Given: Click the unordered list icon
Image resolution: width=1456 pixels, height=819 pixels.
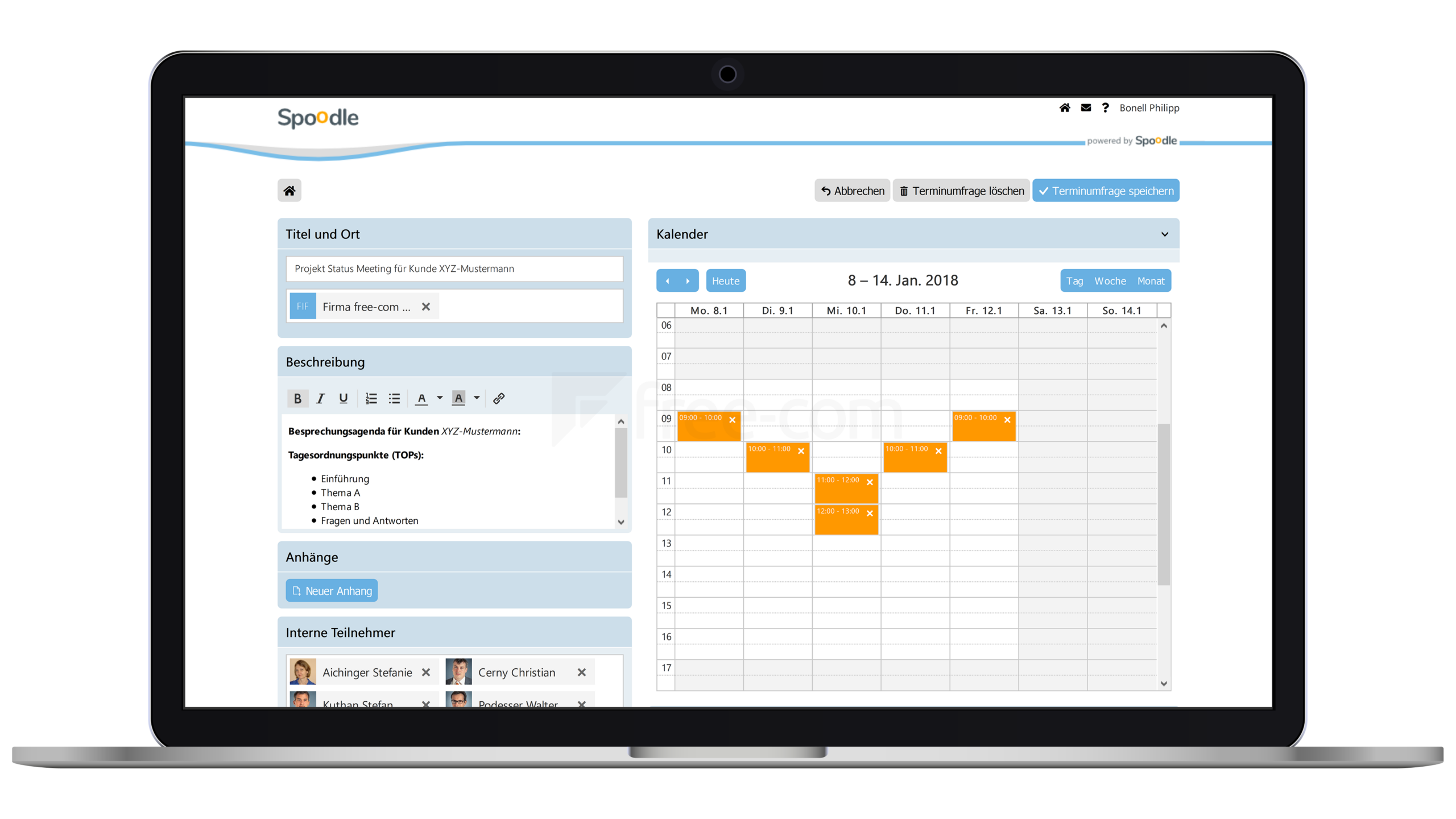Looking at the screenshot, I should [x=394, y=398].
